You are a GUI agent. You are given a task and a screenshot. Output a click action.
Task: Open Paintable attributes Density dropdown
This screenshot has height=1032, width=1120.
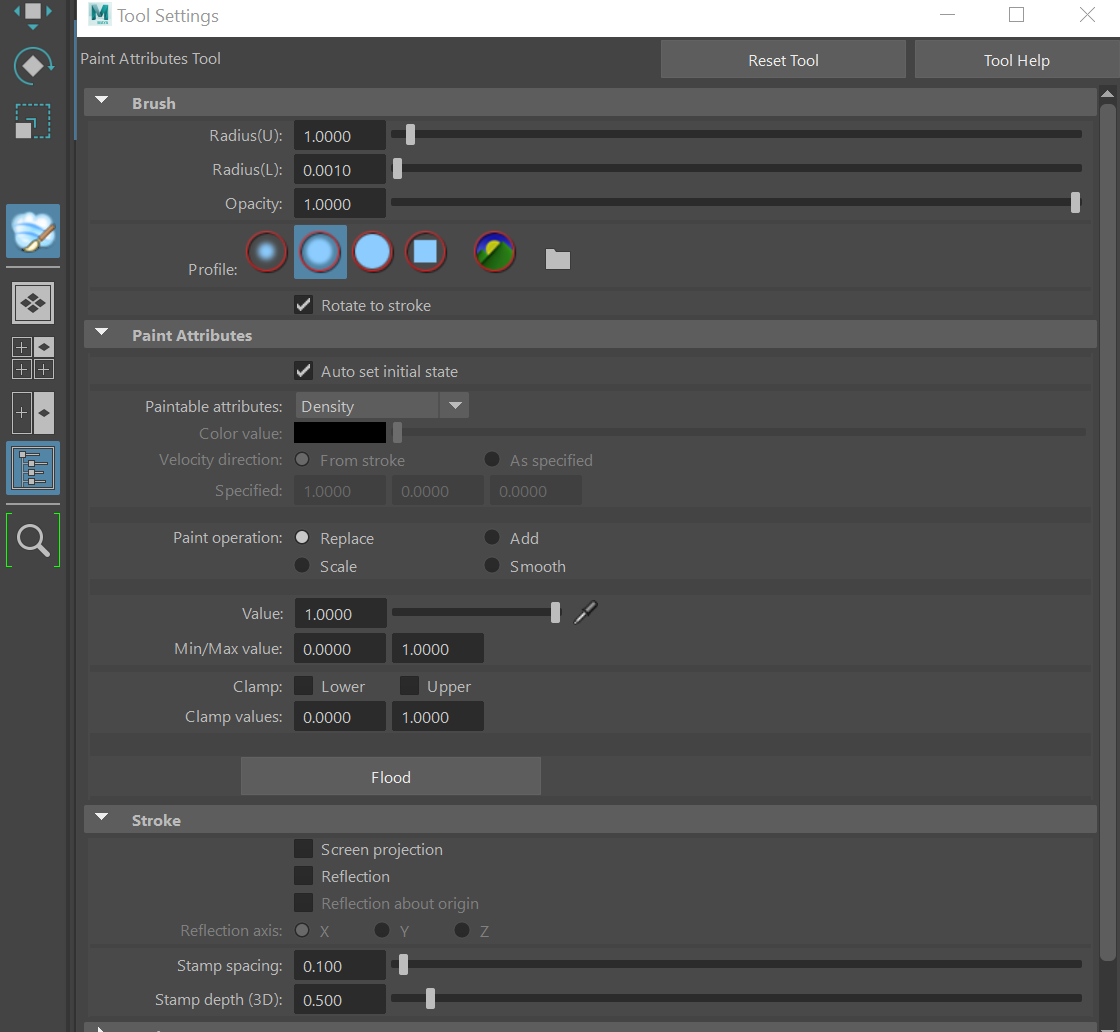382,406
